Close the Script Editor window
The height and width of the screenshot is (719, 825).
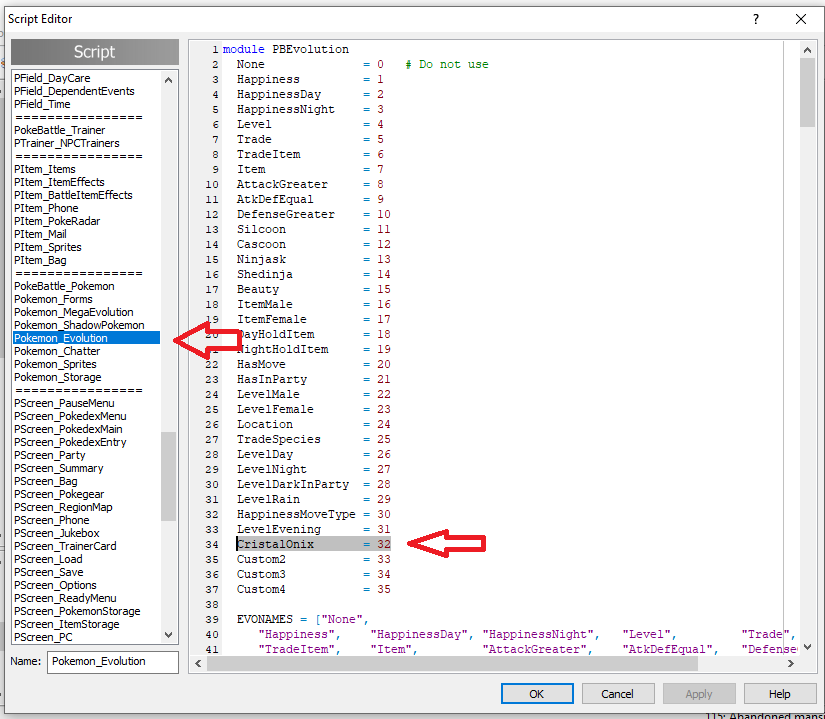click(x=800, y=19)
